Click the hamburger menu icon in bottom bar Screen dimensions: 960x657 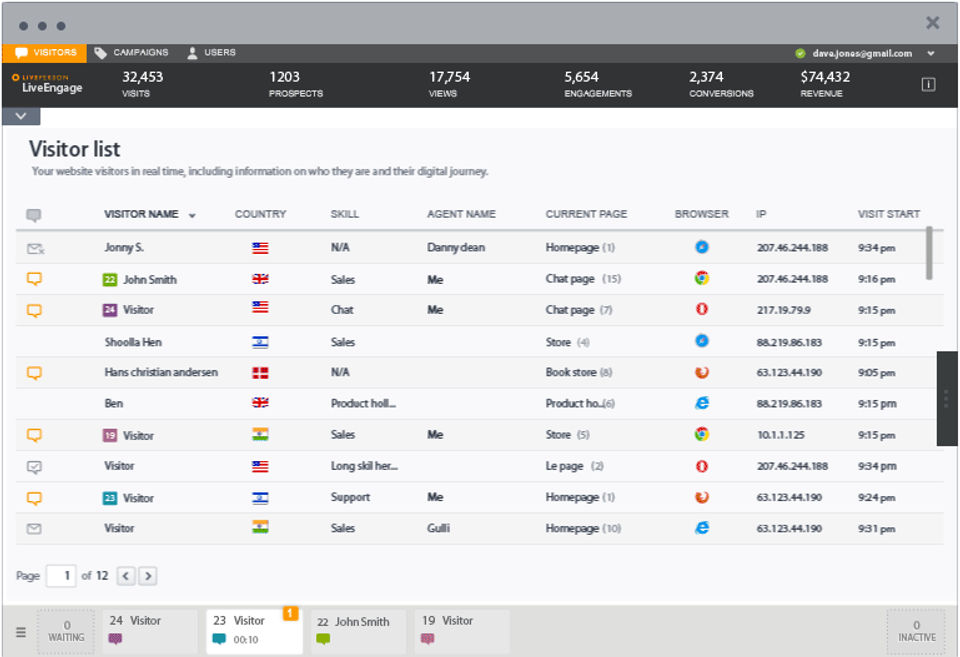tap(20, 633)
